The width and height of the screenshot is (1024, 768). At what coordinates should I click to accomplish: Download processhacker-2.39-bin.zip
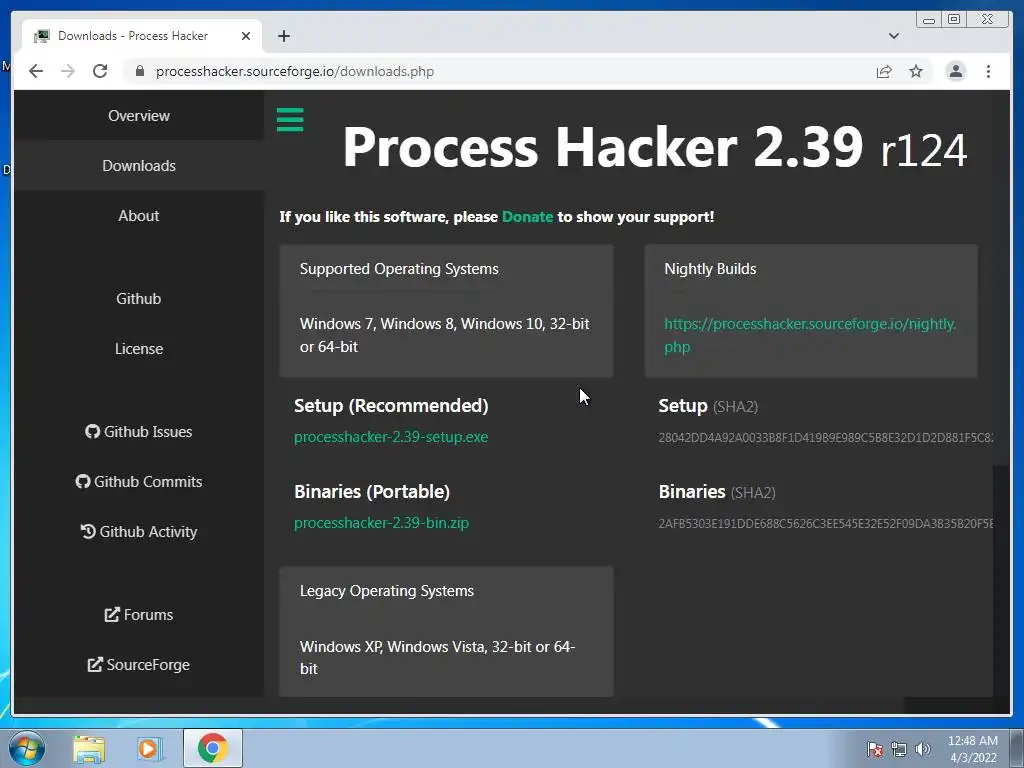click(x=381, y=523)
